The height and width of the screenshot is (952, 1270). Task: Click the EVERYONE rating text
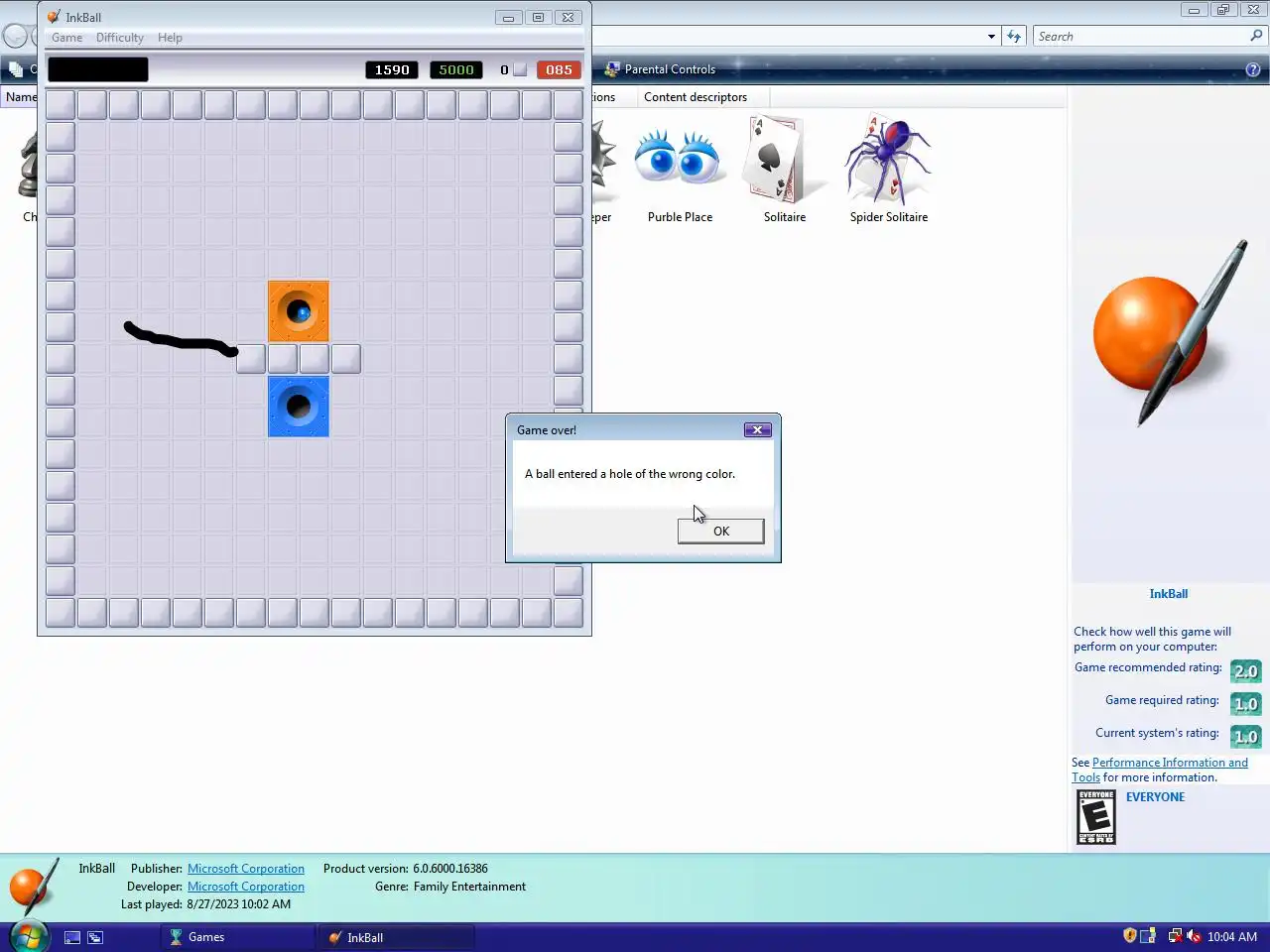click(1155, 797)
